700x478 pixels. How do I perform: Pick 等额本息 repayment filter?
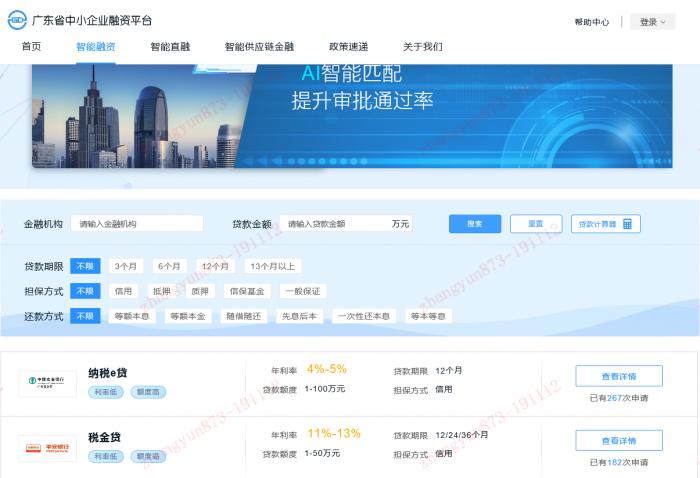[132, 316]
